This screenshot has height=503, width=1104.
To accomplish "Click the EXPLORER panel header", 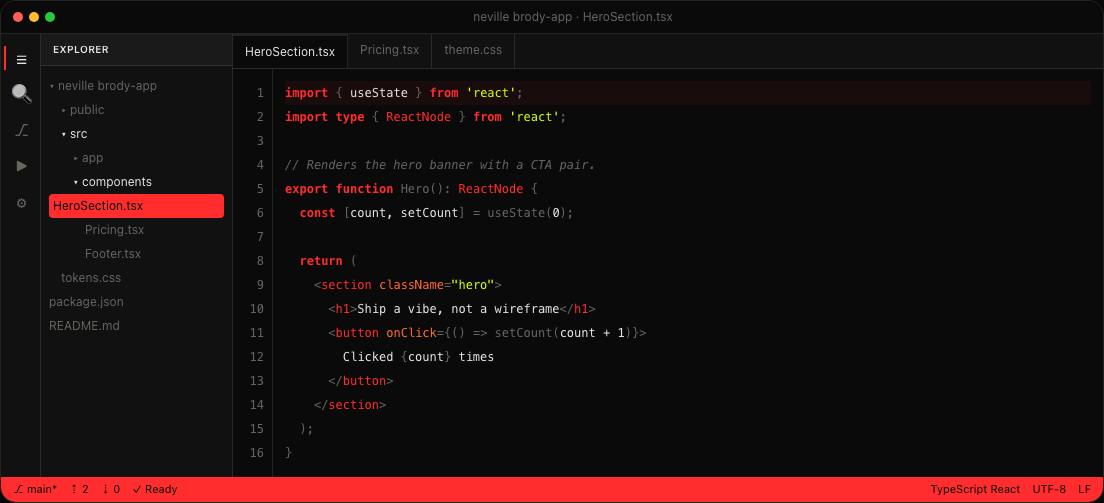I will click(81, 50).
